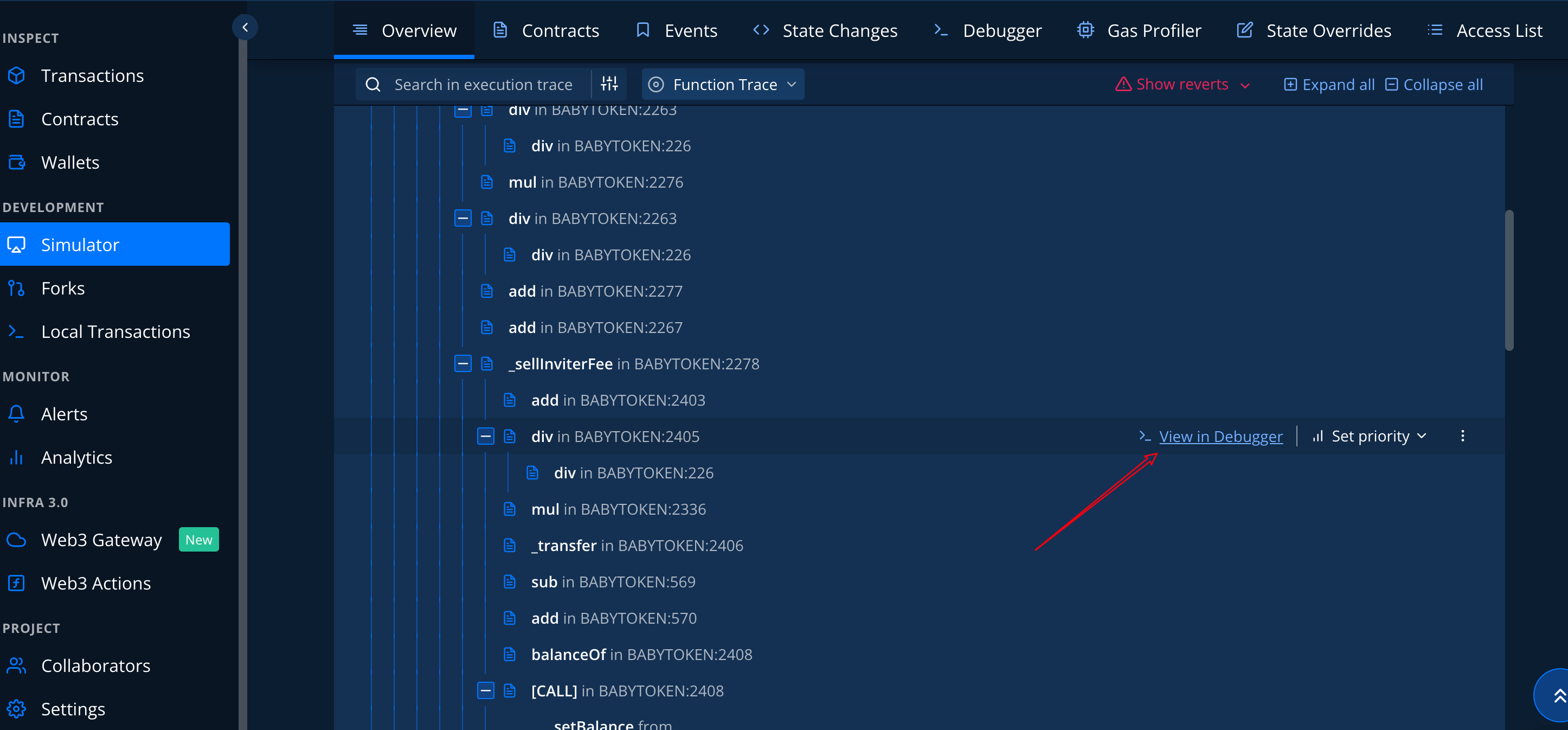Click the file icon beside mul in BABYTOKEN:2276
The width and height of the screenshot is (1568, 730).
click(x=487, y=182)
